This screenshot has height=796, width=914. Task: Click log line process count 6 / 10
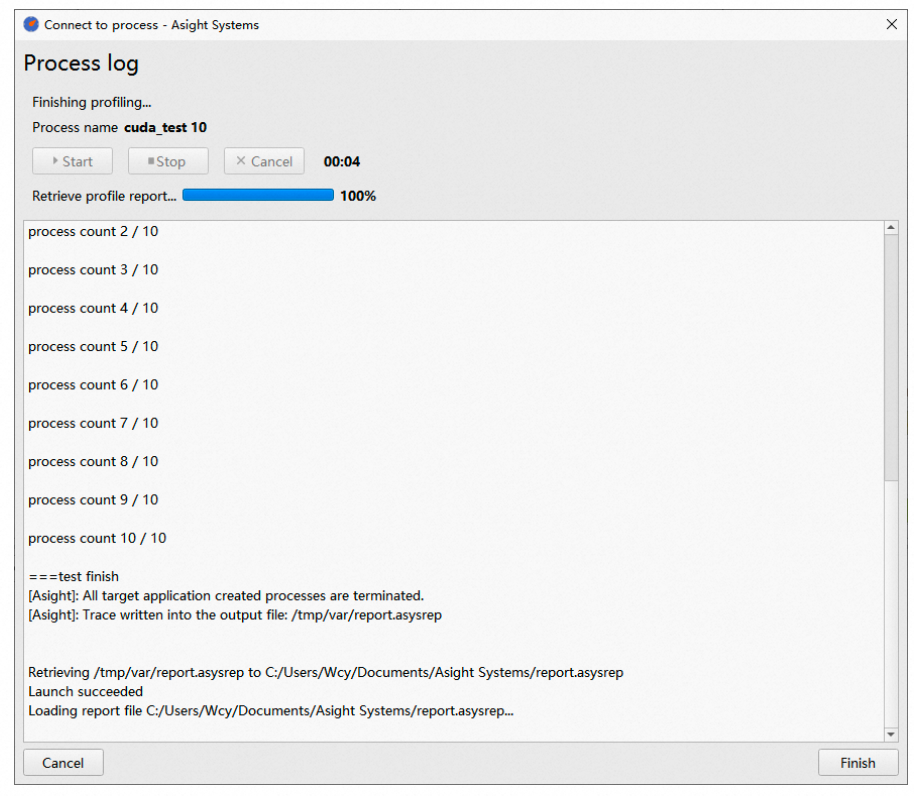pos(93,385)
